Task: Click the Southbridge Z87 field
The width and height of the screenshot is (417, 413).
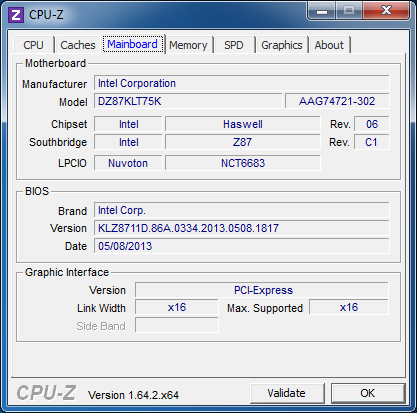Action: tap(243, 142)
